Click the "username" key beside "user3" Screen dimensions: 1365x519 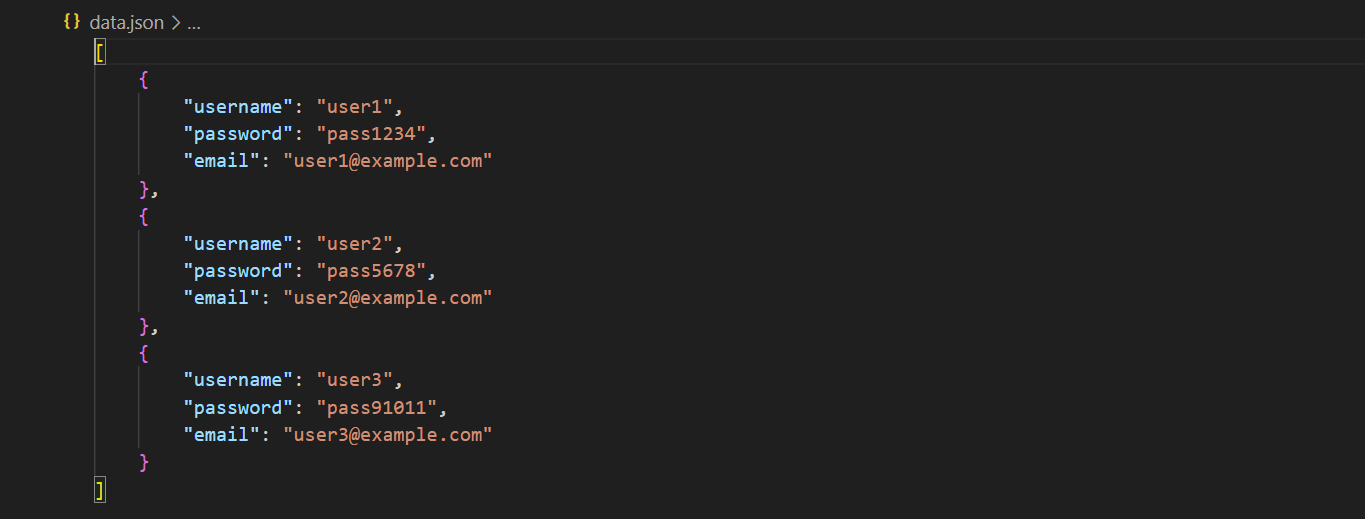pos(238,380)
